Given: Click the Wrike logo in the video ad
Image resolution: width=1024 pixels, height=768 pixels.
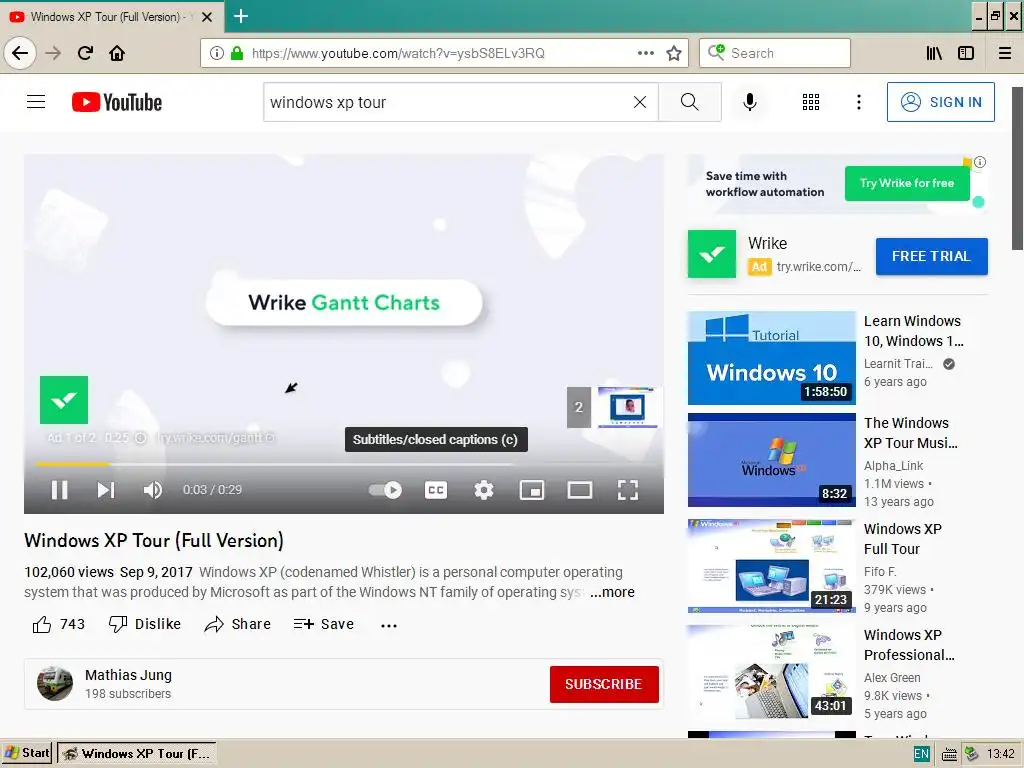Looking at the screenshot, I should (64, 400).
